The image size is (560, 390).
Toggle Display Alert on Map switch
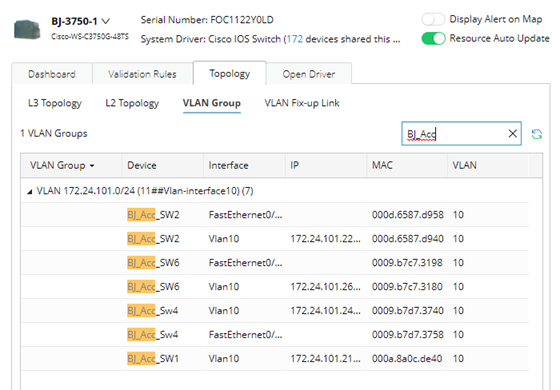coord(433,19)
